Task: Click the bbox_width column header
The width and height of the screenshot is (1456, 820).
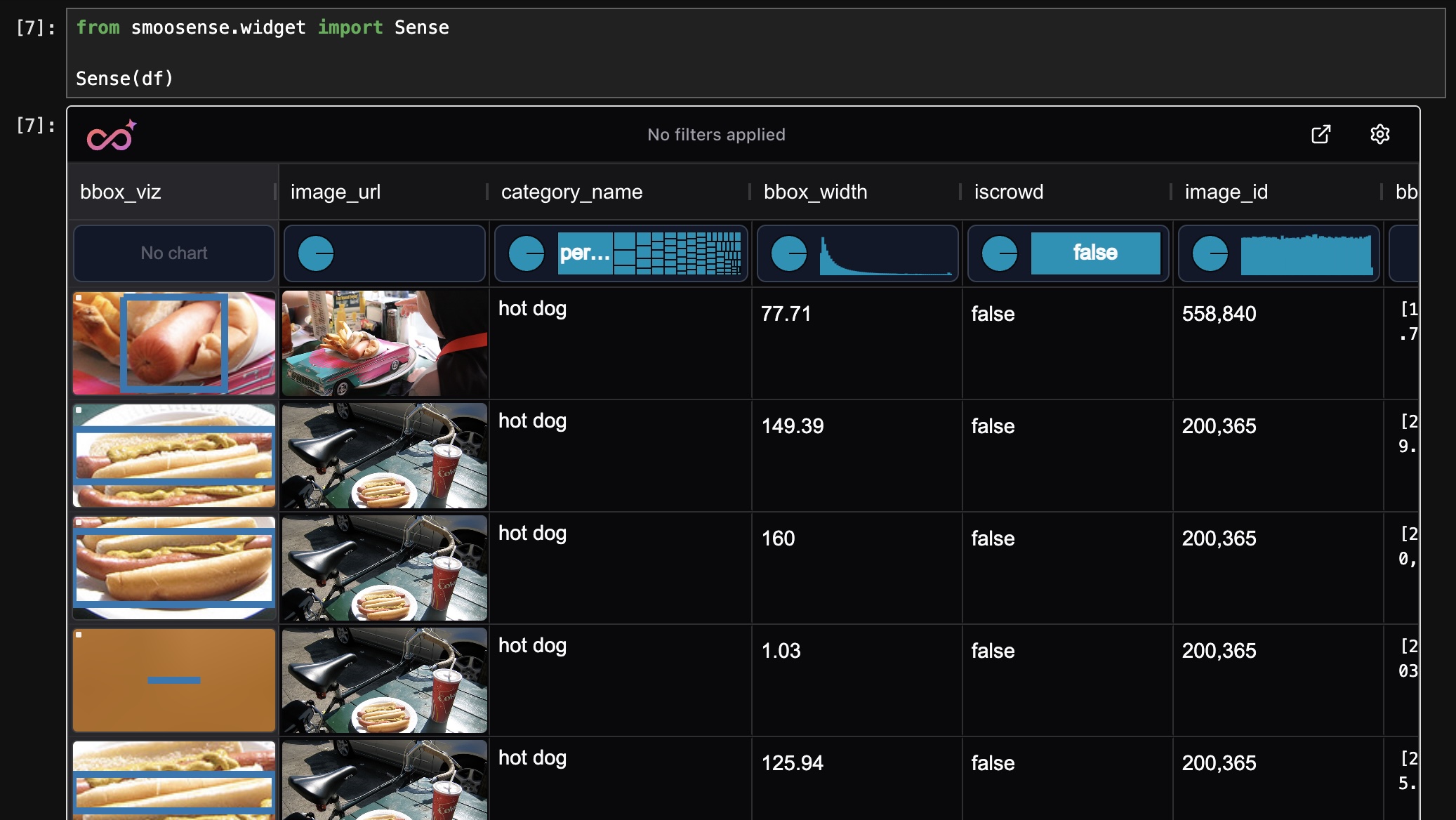Action: point(815,192)
